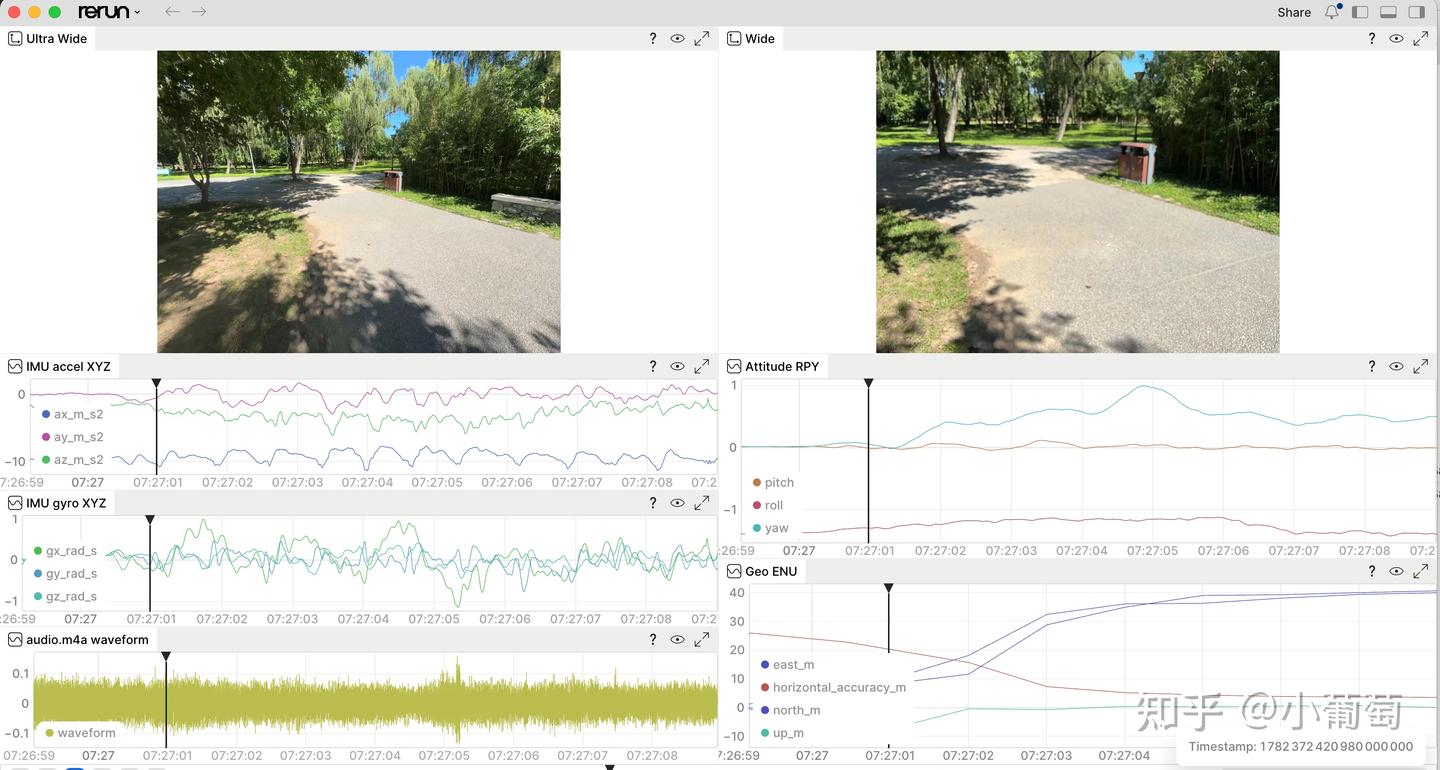
Task: Show help for Ultra Wide view
Action: point(653,38)
